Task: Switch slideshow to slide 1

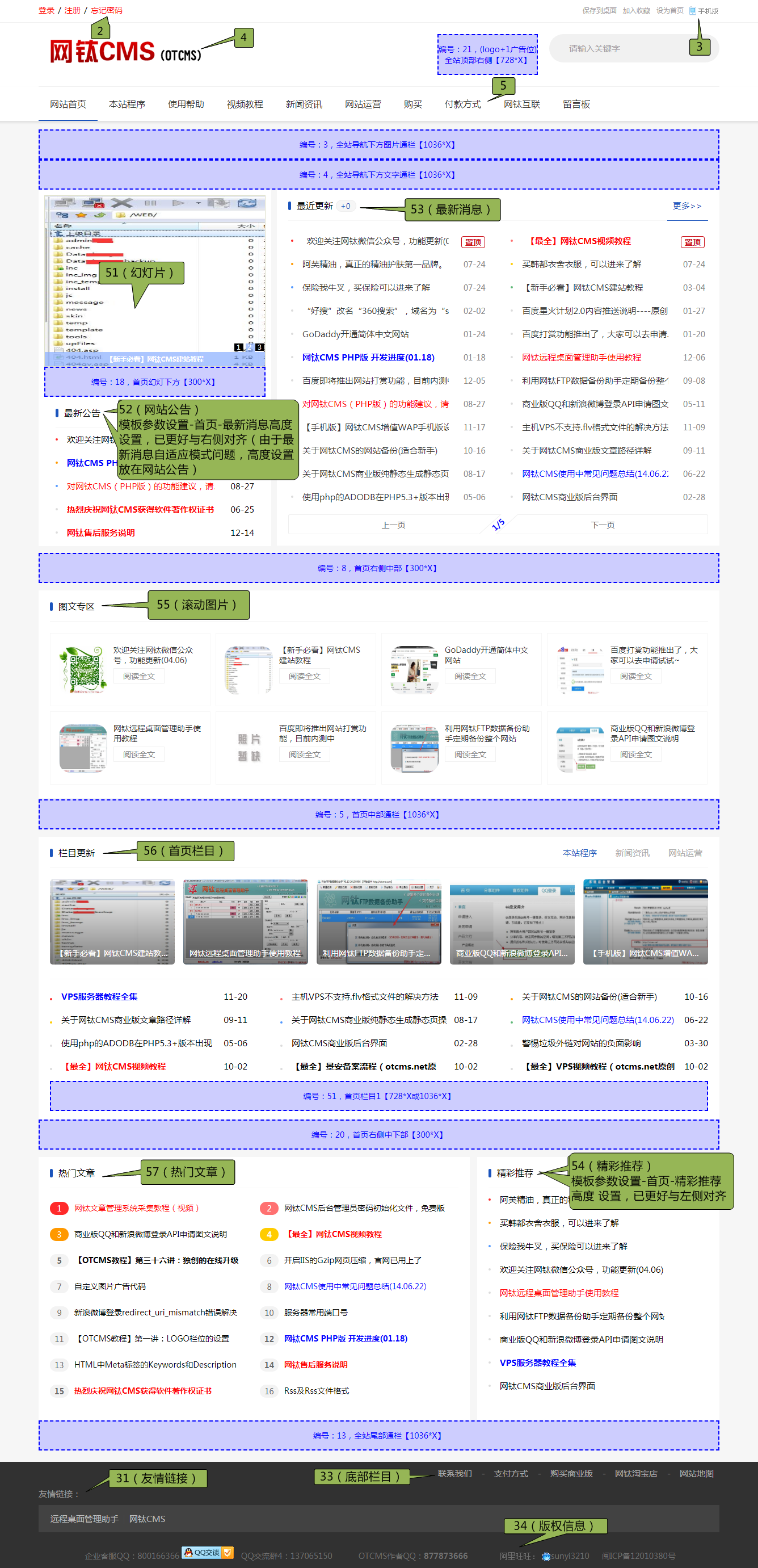Action: pos(238,347)
